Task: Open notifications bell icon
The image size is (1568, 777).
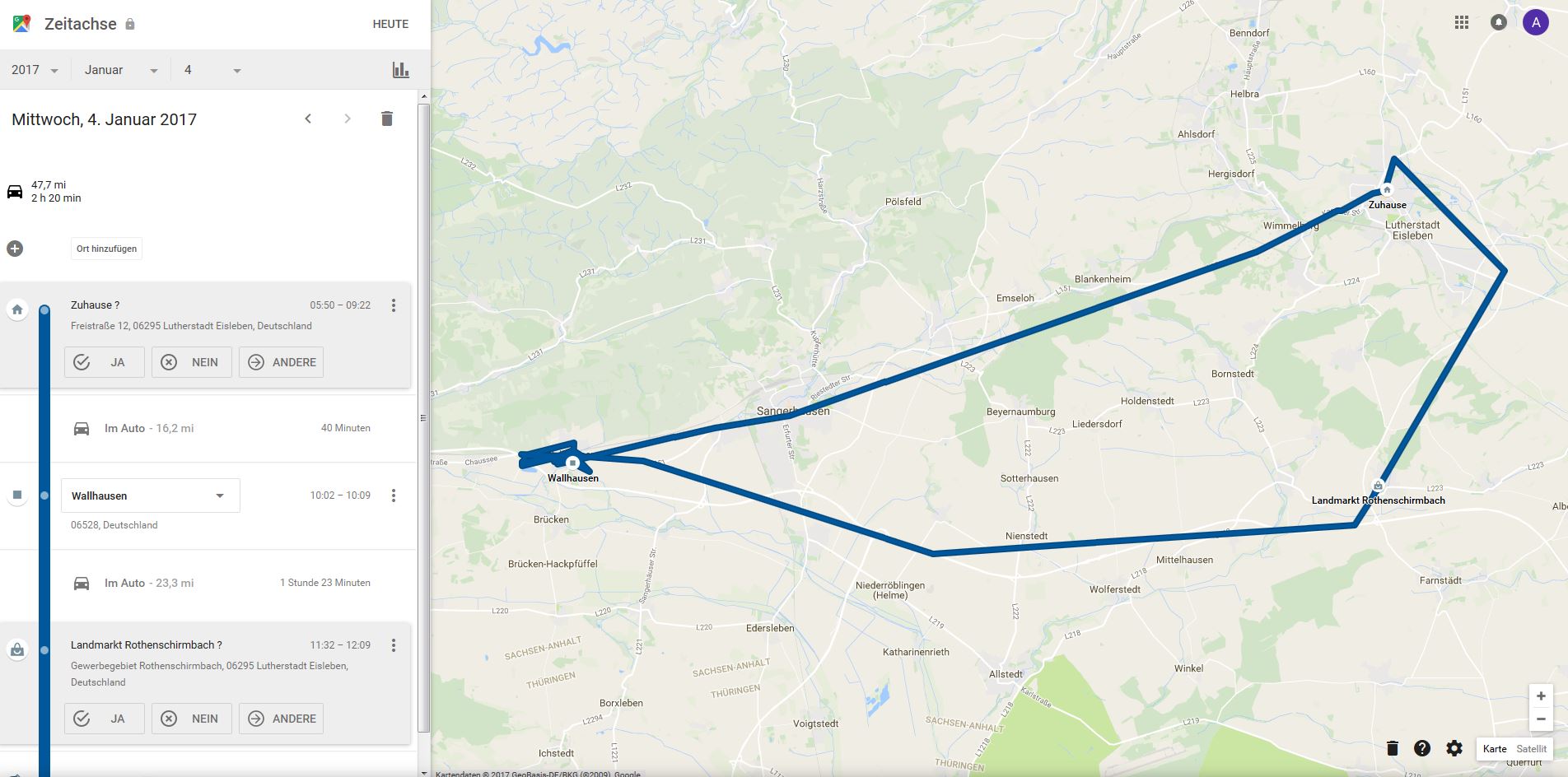Action: tap(1499, 23)
